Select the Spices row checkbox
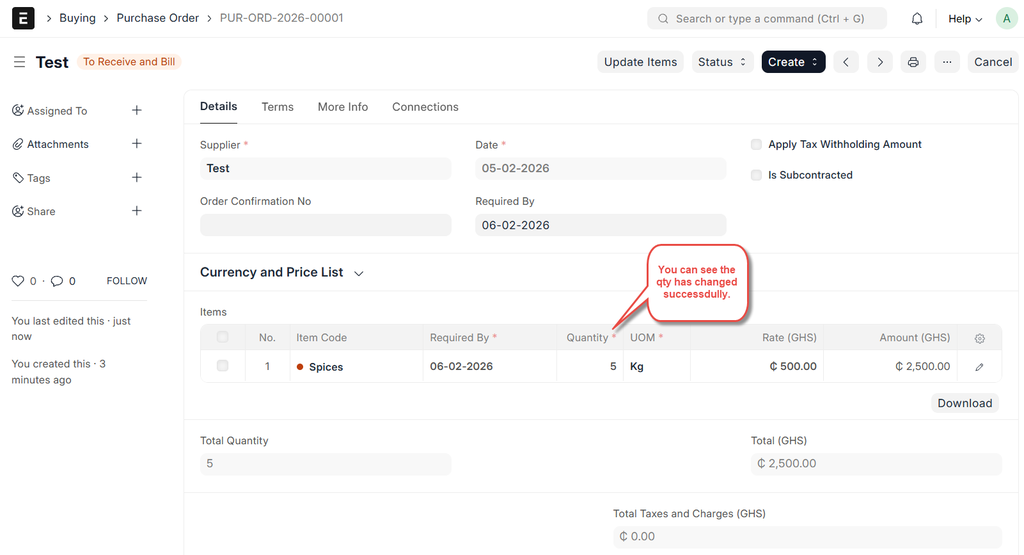 click(x=222, y=366)
